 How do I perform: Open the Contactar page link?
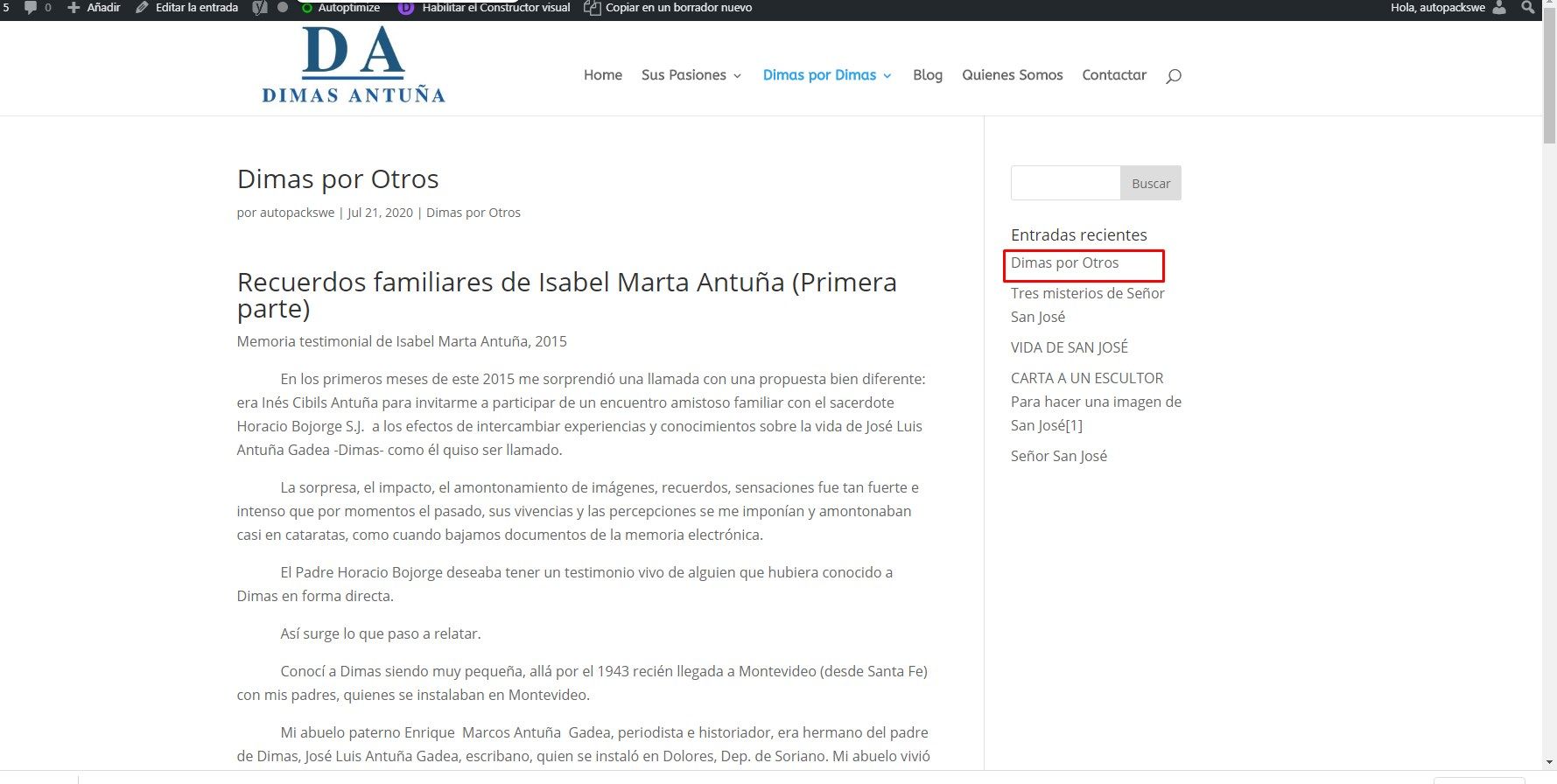pyautogui.click(x=1114, y=75)
